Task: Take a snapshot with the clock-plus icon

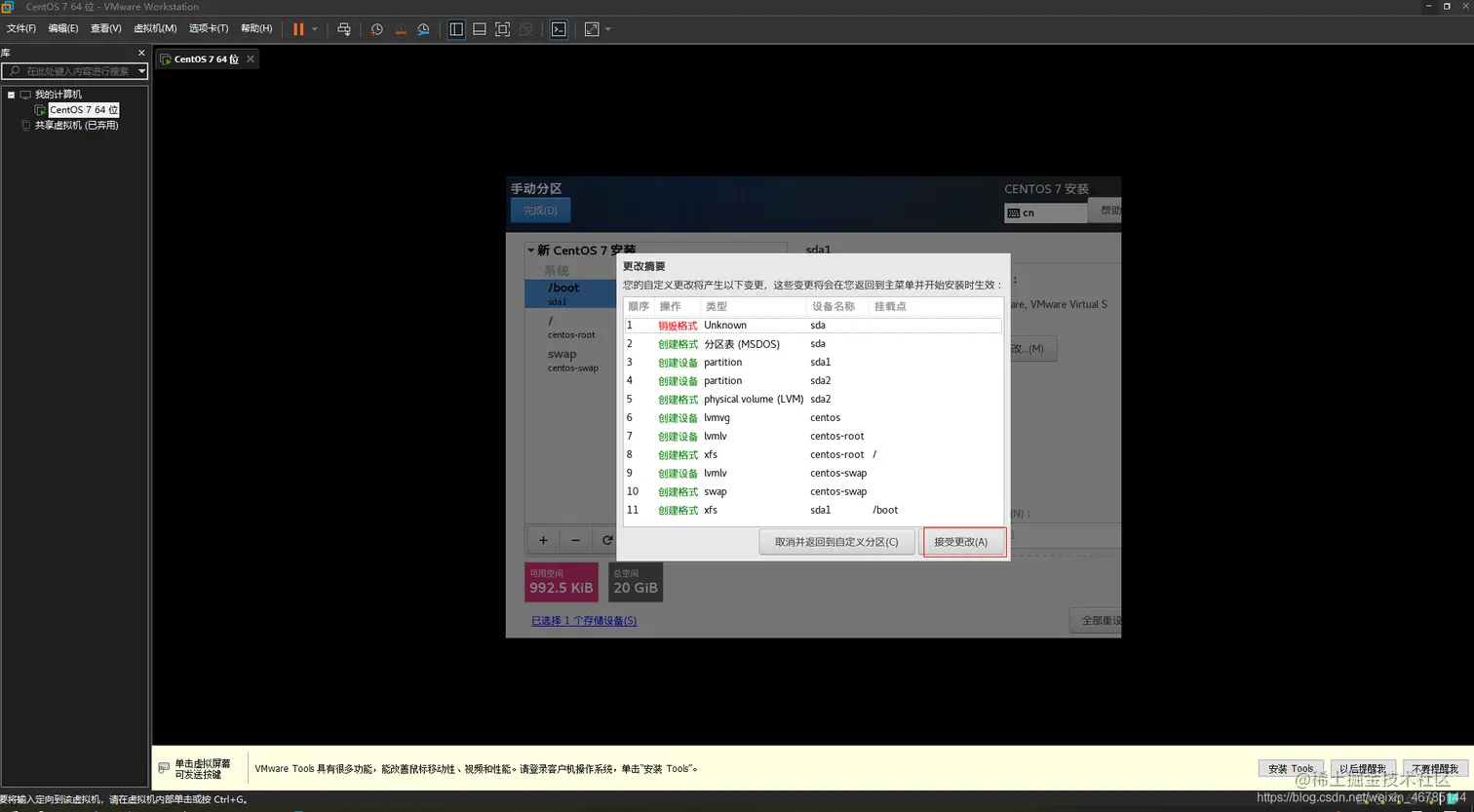Action: tap(376, 29)
